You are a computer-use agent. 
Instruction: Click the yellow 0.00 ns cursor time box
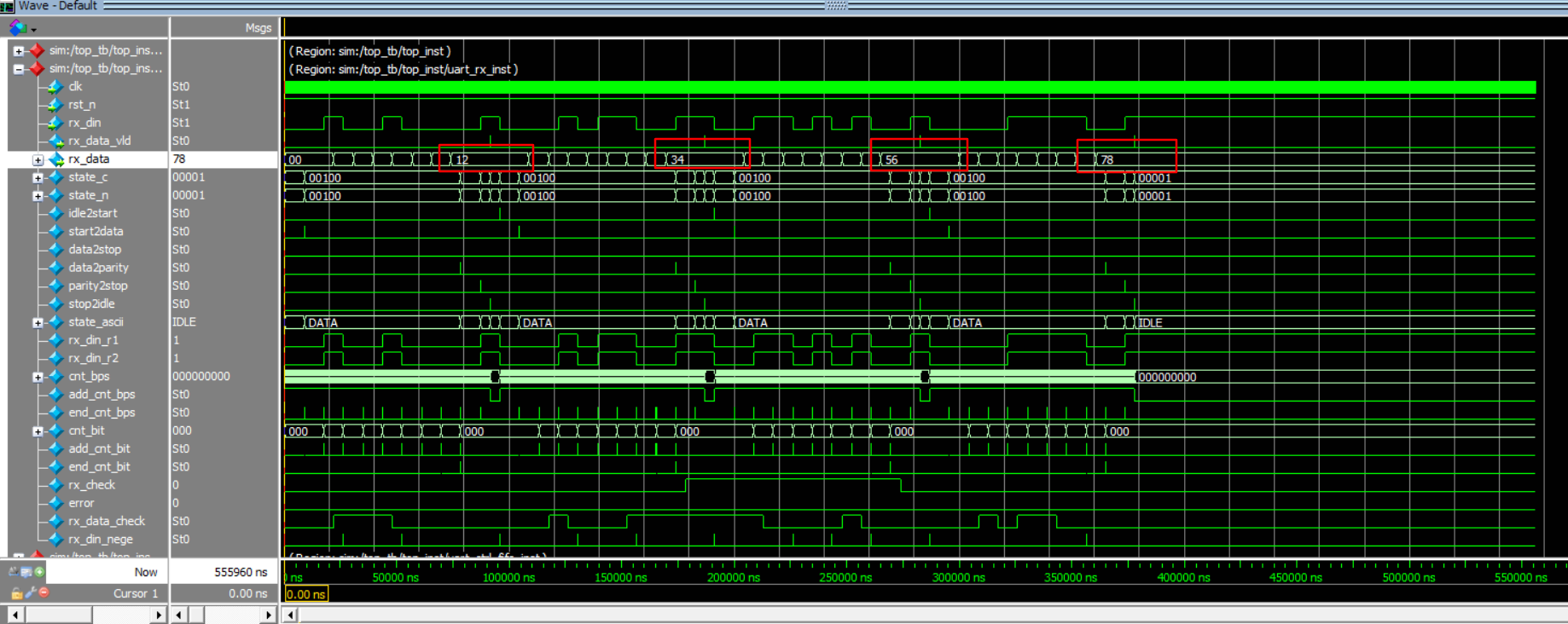(x=306, y=594)
